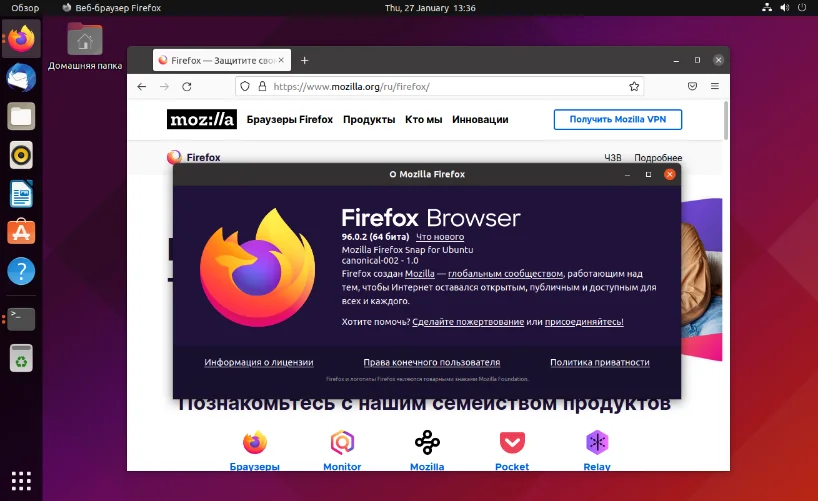This screenshot has width=818, height=501.
Task: Click Сделайте пожертвование link
Action: pos(468,322)
